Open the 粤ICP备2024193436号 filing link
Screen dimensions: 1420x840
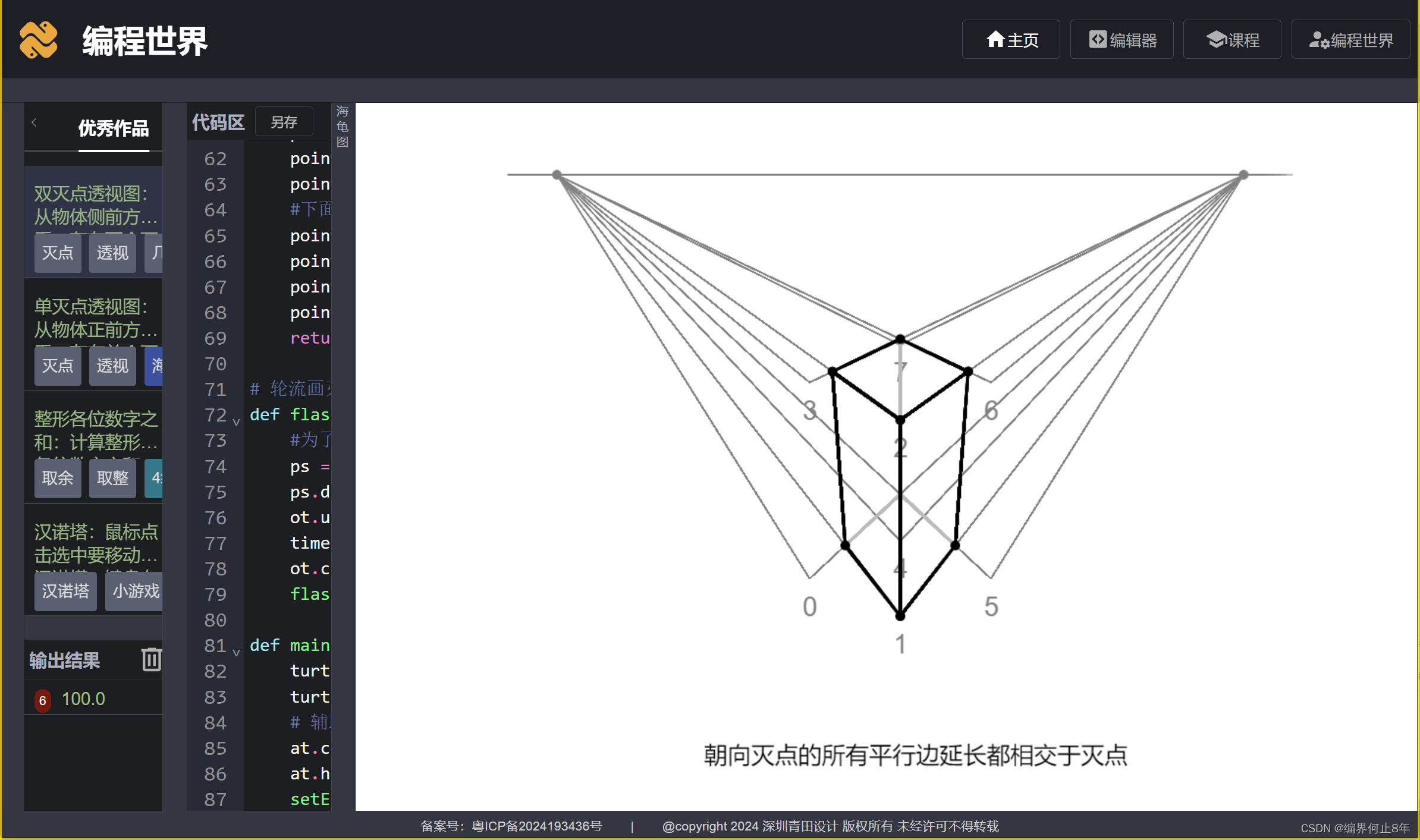pyautogui.click(x=537, y=826)
